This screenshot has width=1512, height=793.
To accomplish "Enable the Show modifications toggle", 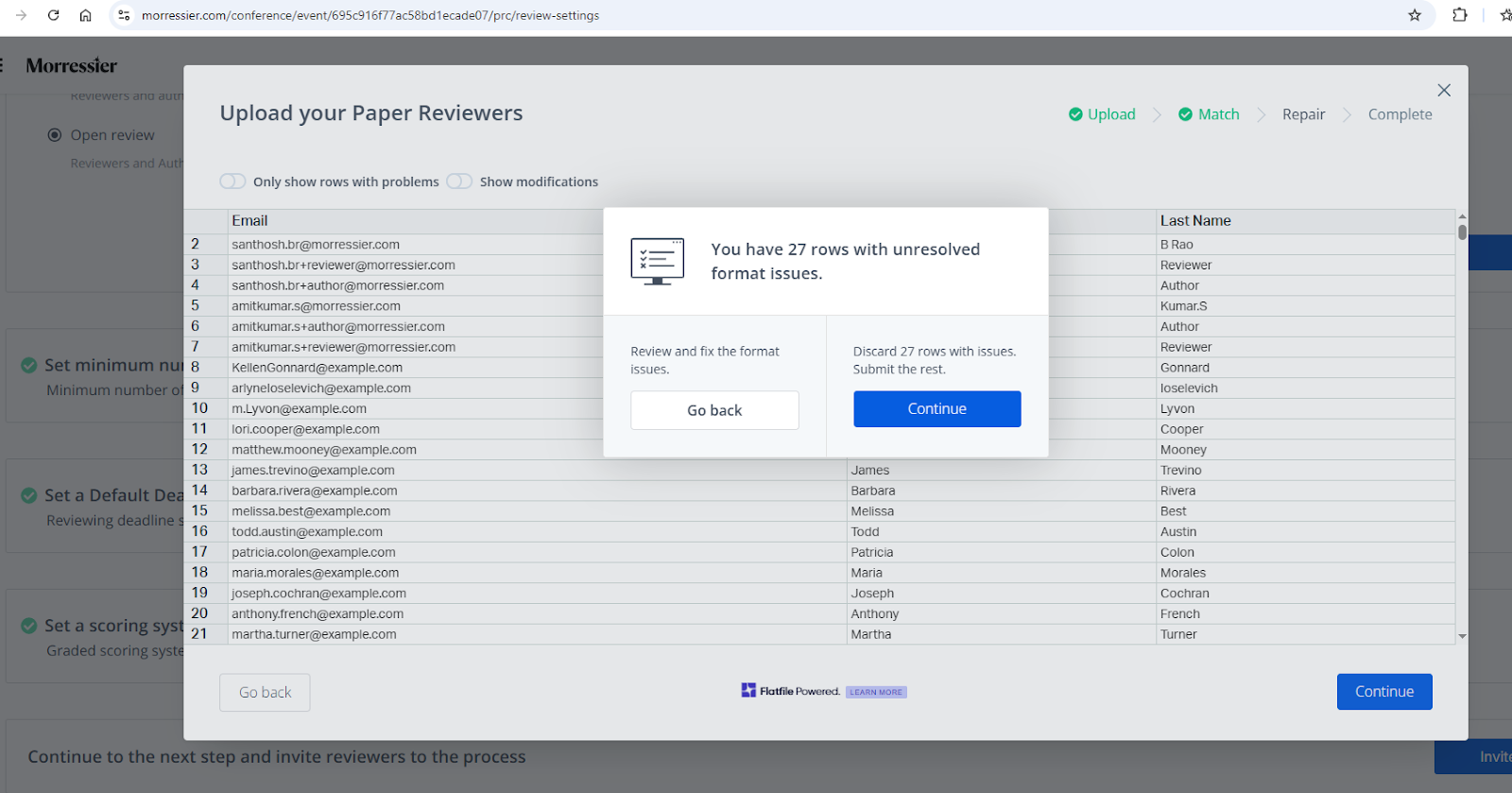I will 459,181.
